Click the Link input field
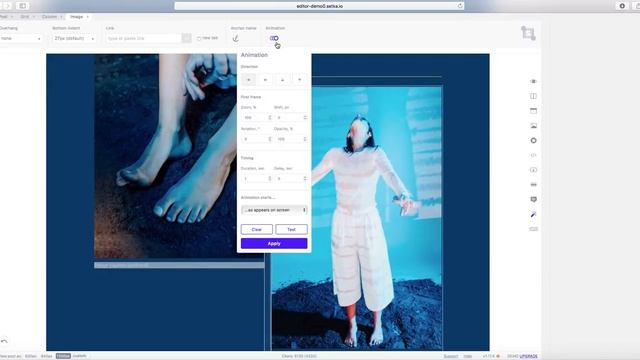Image resolution: width=640 pixels, height=360 pixels. click(x=143, y=38)
